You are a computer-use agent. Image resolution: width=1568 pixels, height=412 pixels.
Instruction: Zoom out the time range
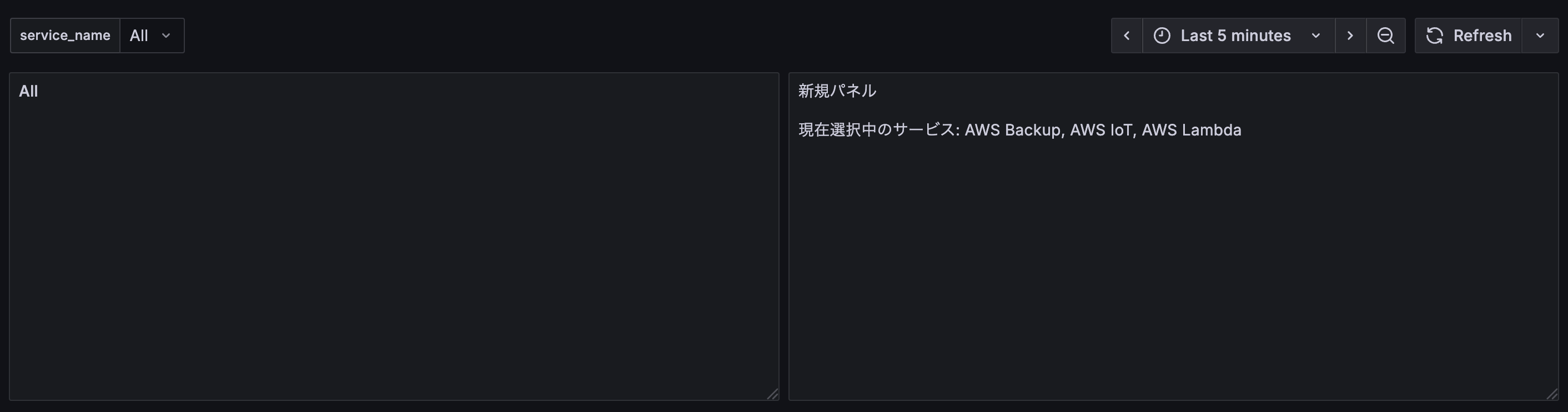[1385, 36]
